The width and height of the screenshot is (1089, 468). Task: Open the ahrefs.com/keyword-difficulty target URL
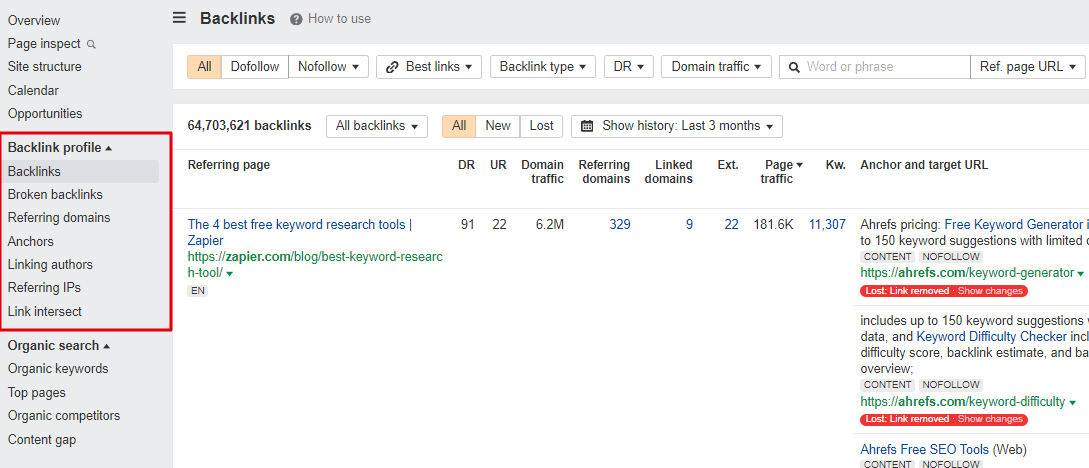tap(963, 401)
